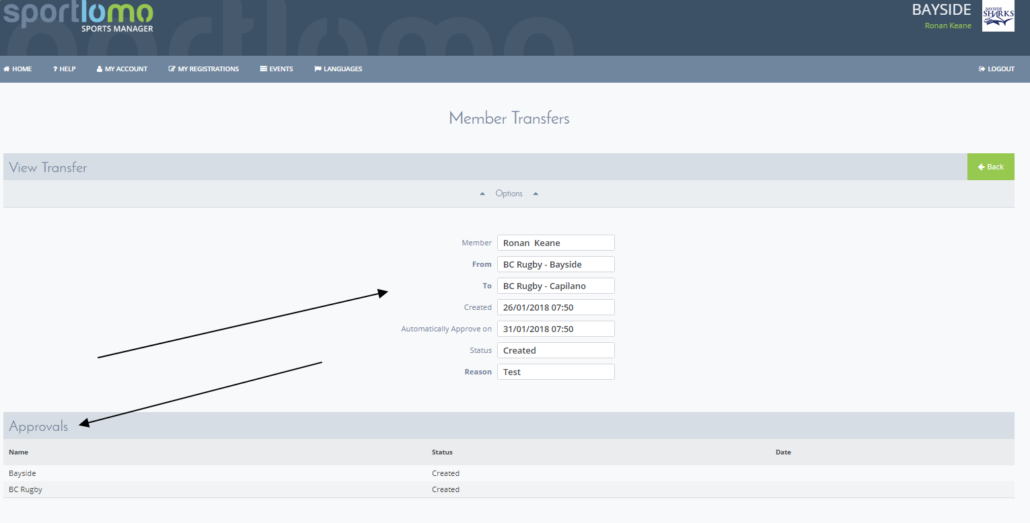Click the From field BC Rugby - Bayside
The width and height of the screenshot is (1030, 523).
pos(556,265)
